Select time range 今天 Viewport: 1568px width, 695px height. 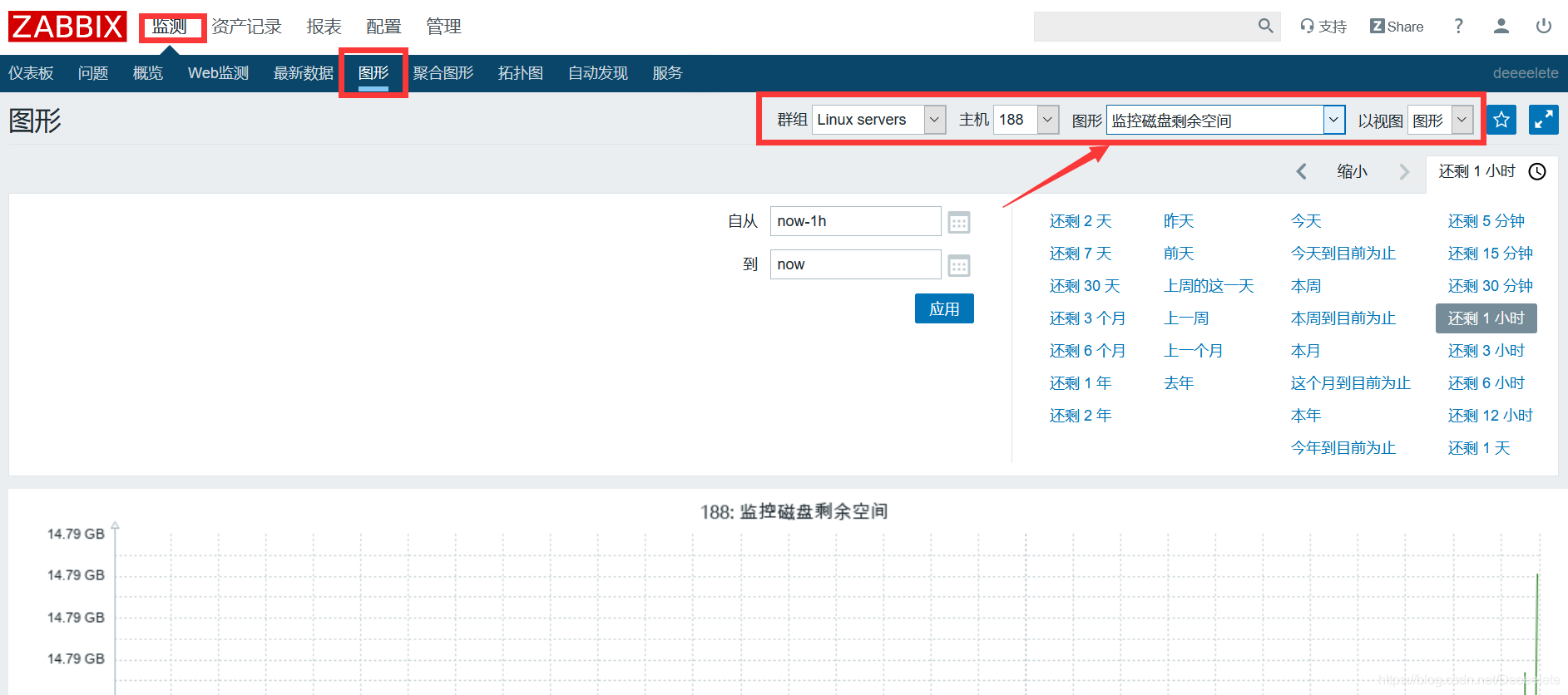[x=1306, y=221]
